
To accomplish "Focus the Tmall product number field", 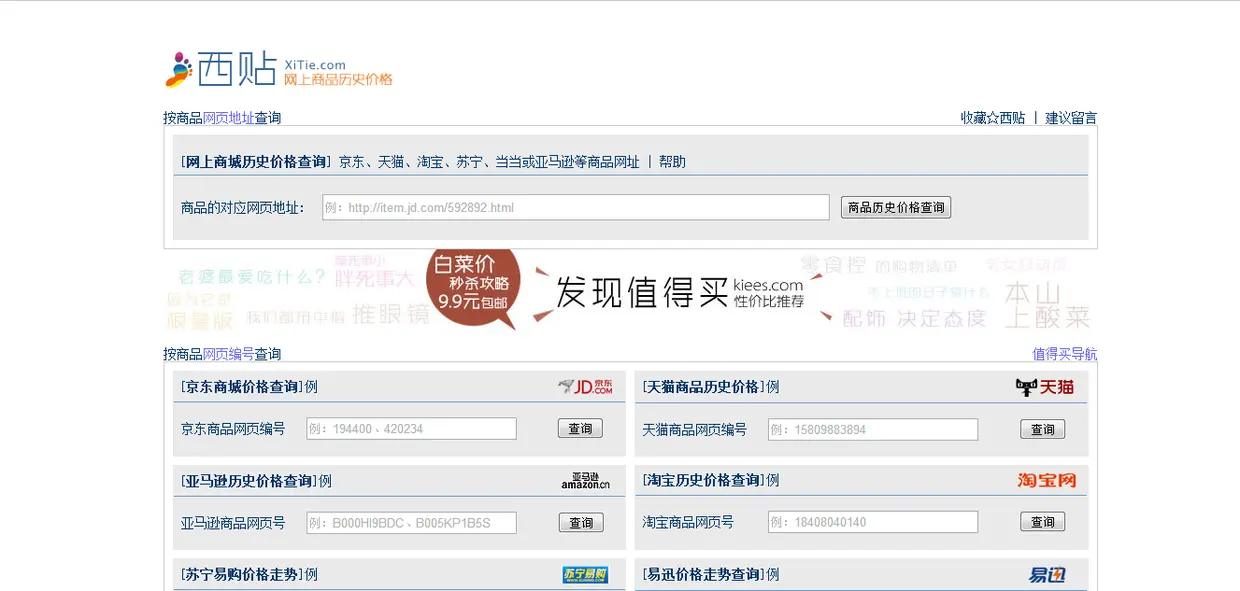I will tap(873, 429).
